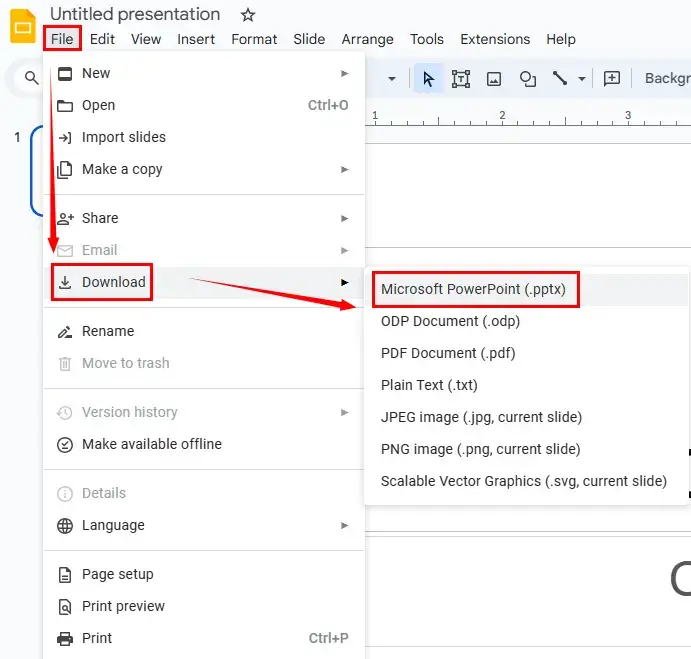Screen dimensions: 691x659
Task: Open the Extensions menu
Action: coord(495,39)
